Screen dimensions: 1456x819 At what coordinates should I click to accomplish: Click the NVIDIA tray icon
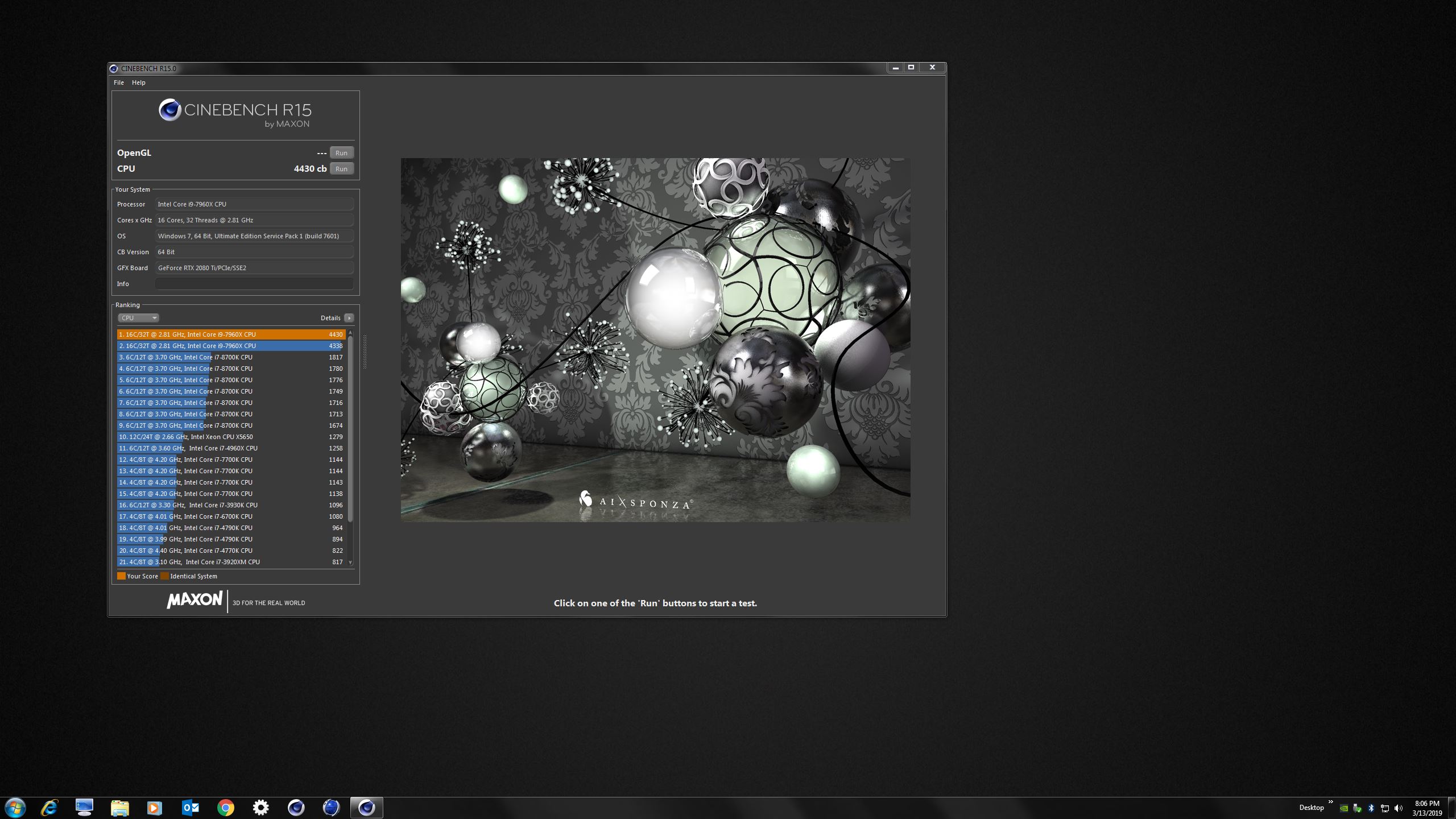(1344, 808)
